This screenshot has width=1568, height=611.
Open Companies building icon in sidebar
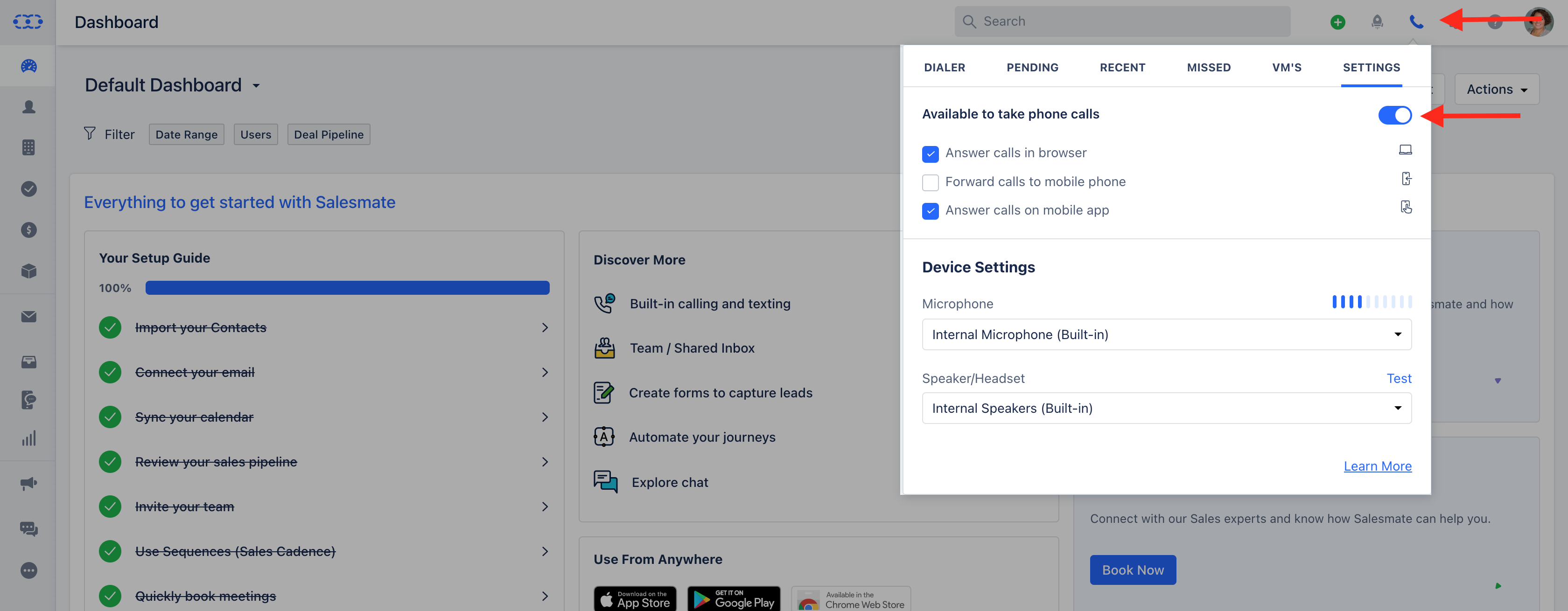click(28, 147)
